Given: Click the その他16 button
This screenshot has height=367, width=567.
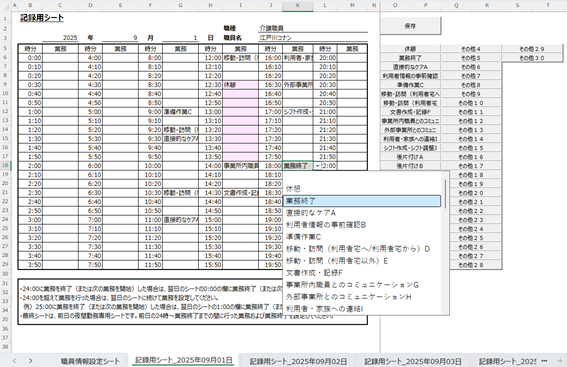Looking at the screenshot, I should (x=471, y=157).
